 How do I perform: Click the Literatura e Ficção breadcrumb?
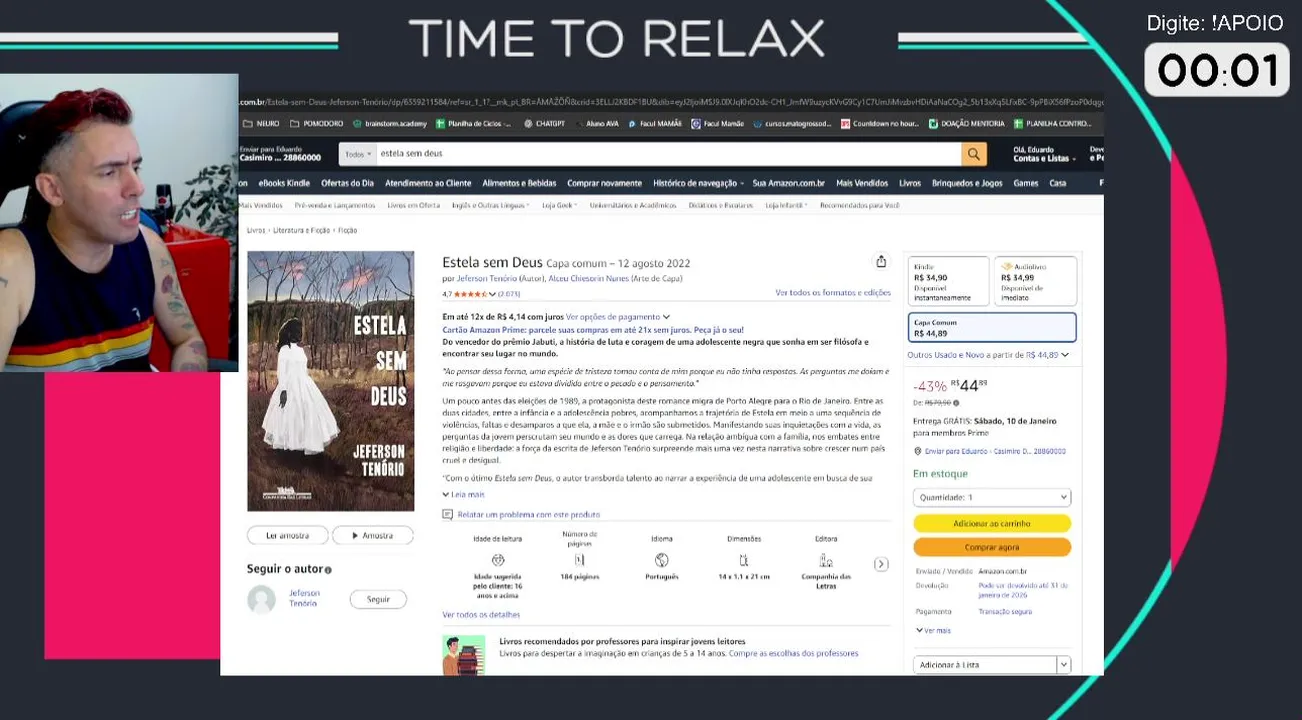pyautogui.click(x=301, y=231)
